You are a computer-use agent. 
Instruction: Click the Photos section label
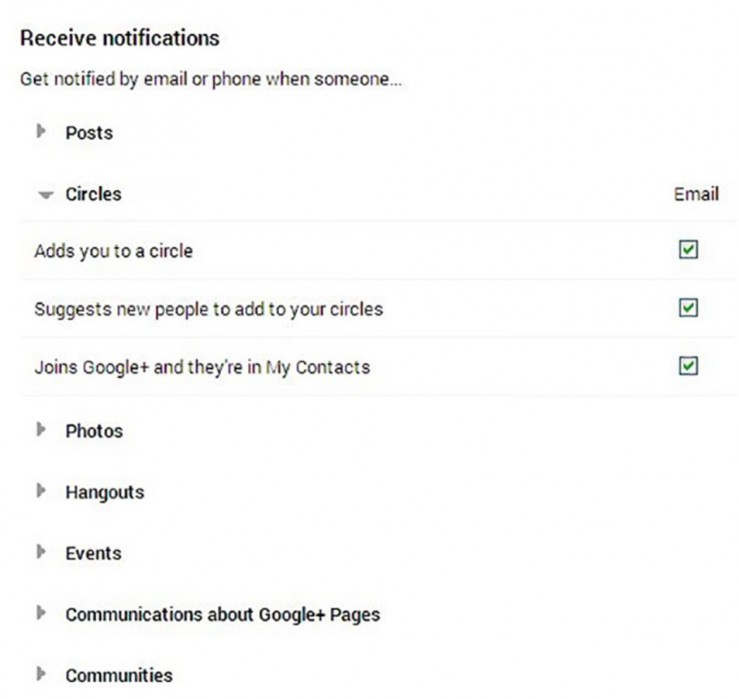[x=94, y=431]
